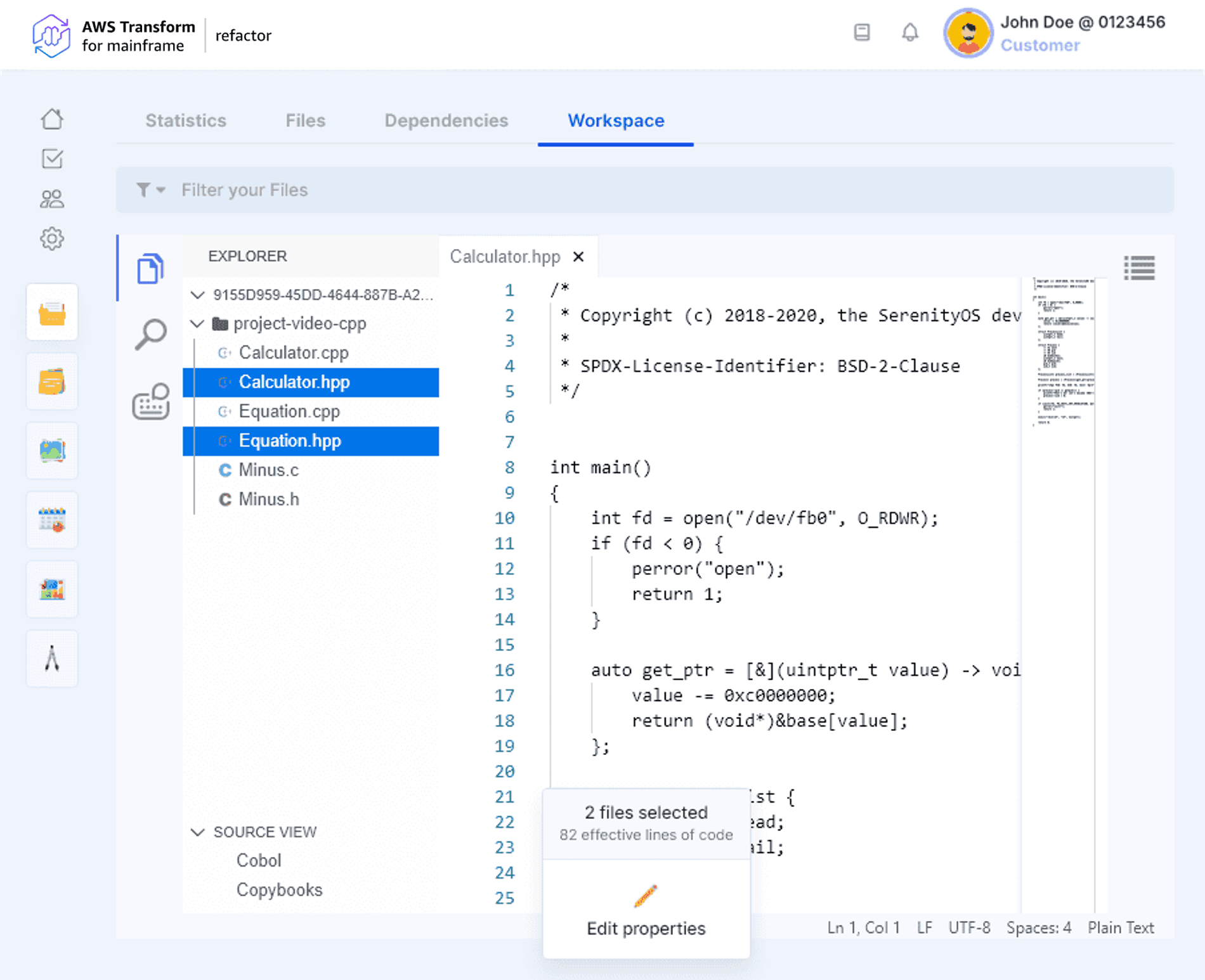Image resolution: width=1205 pixels, height=980 pixels.
Task: Open the file explorer panel icon
Action: (150, 269)
